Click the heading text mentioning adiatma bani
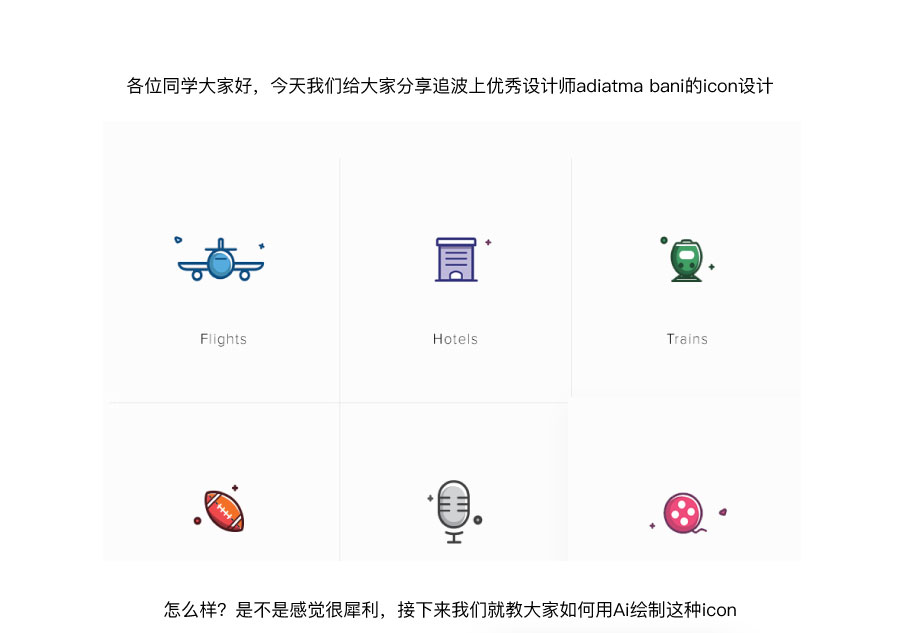 (x=450, y=86)
